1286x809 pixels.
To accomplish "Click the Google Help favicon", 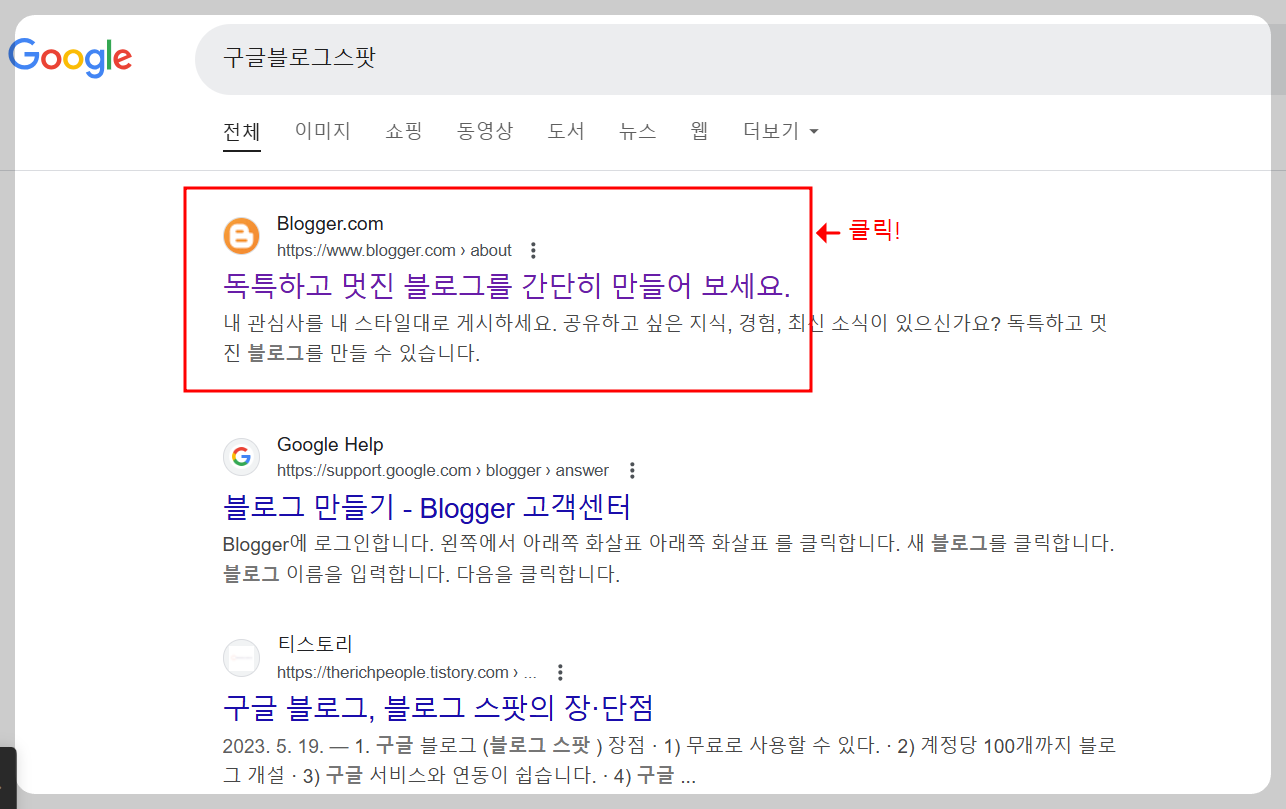I will [x=240, y=458].
